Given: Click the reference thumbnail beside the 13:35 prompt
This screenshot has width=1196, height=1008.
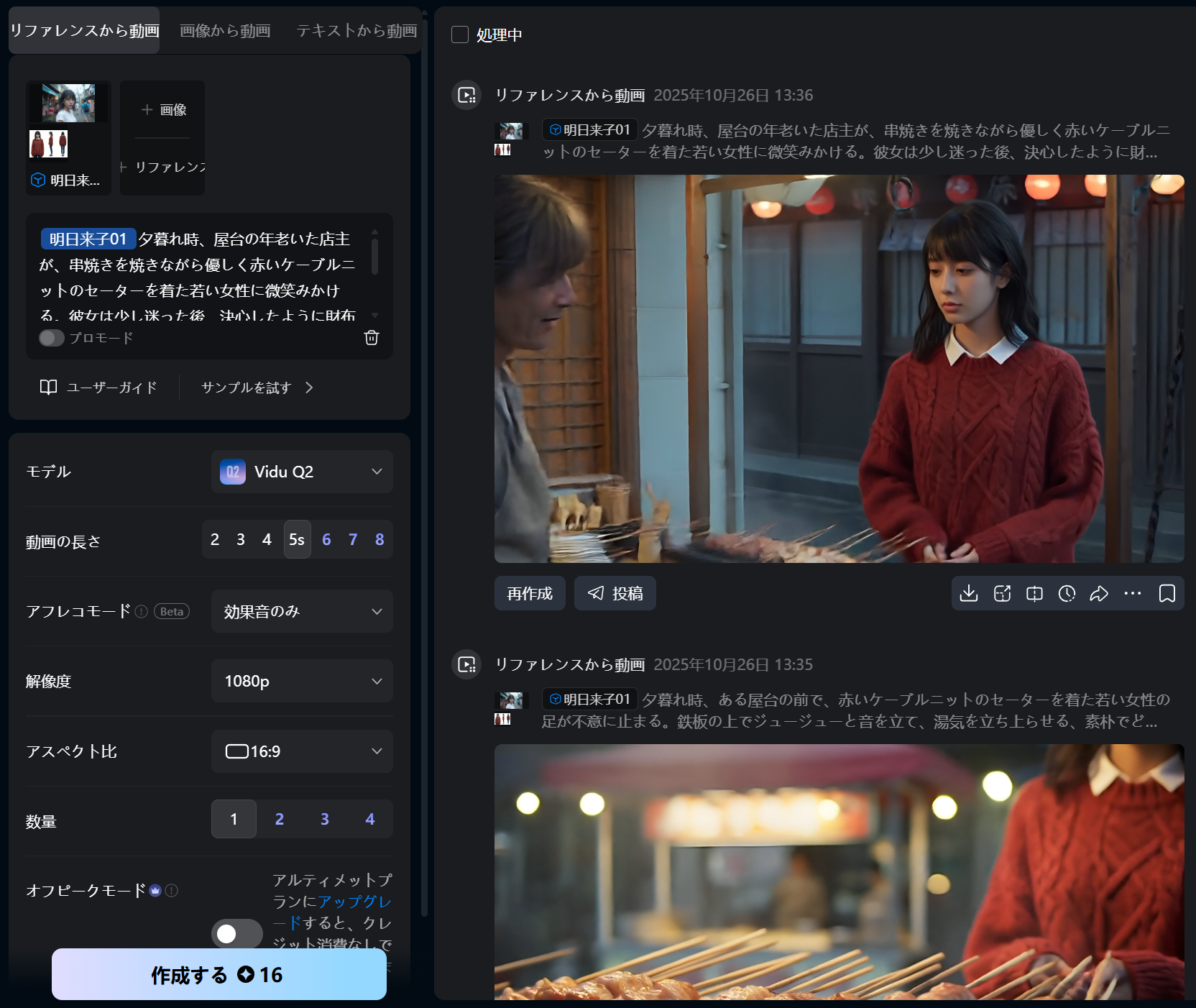Looking at the screenshot, I should [x=511, y=708].
